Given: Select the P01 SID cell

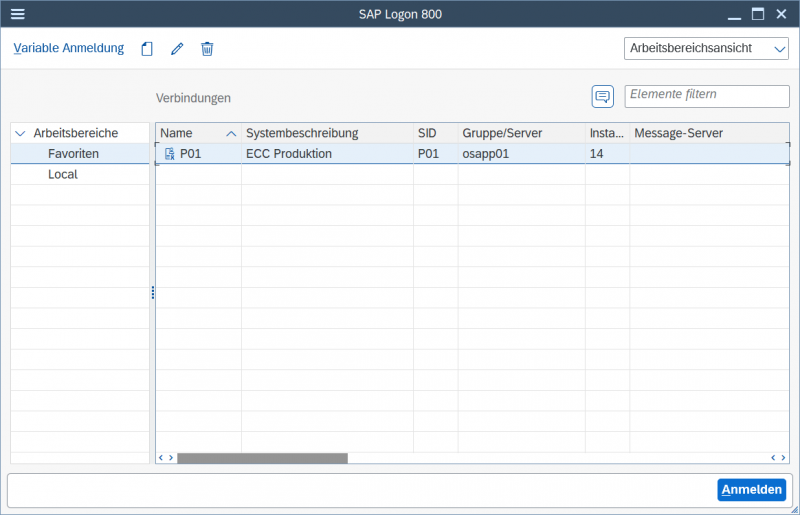Looking at the screenshot, I should pyautogui.click(x=436, y=154).
